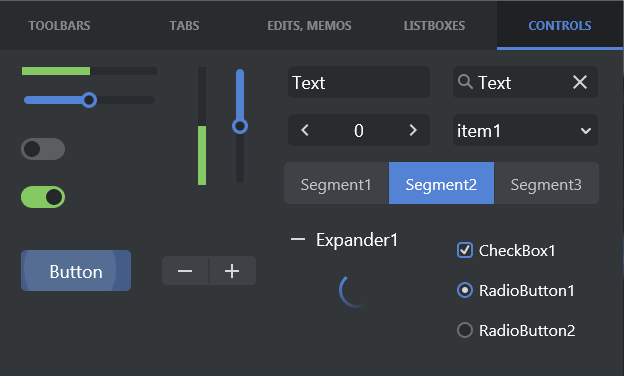
Task: Click the spinning activity indicator
Action: pos(354,291)
